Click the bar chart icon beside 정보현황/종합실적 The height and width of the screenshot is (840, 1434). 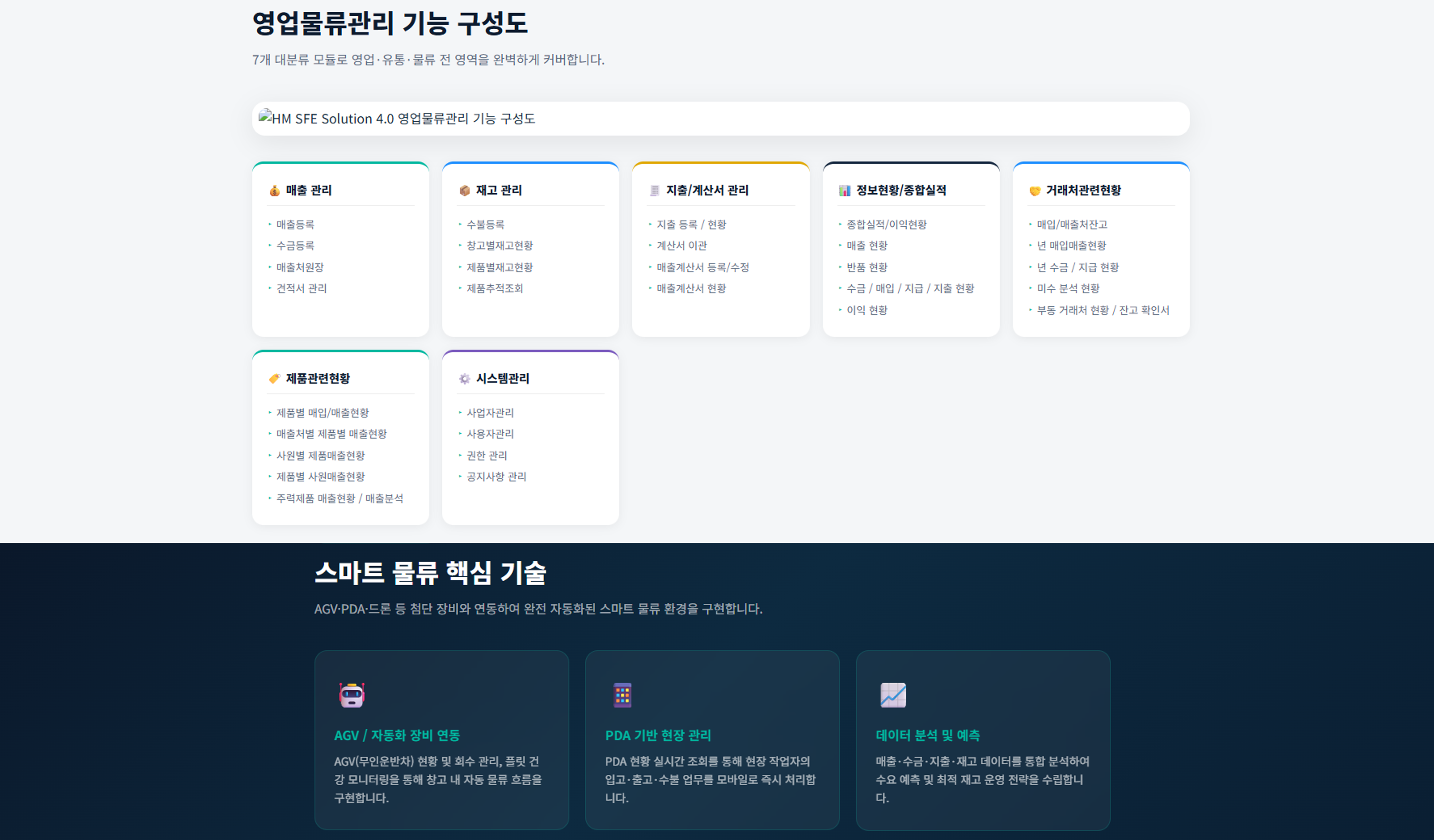pos(844,190)
